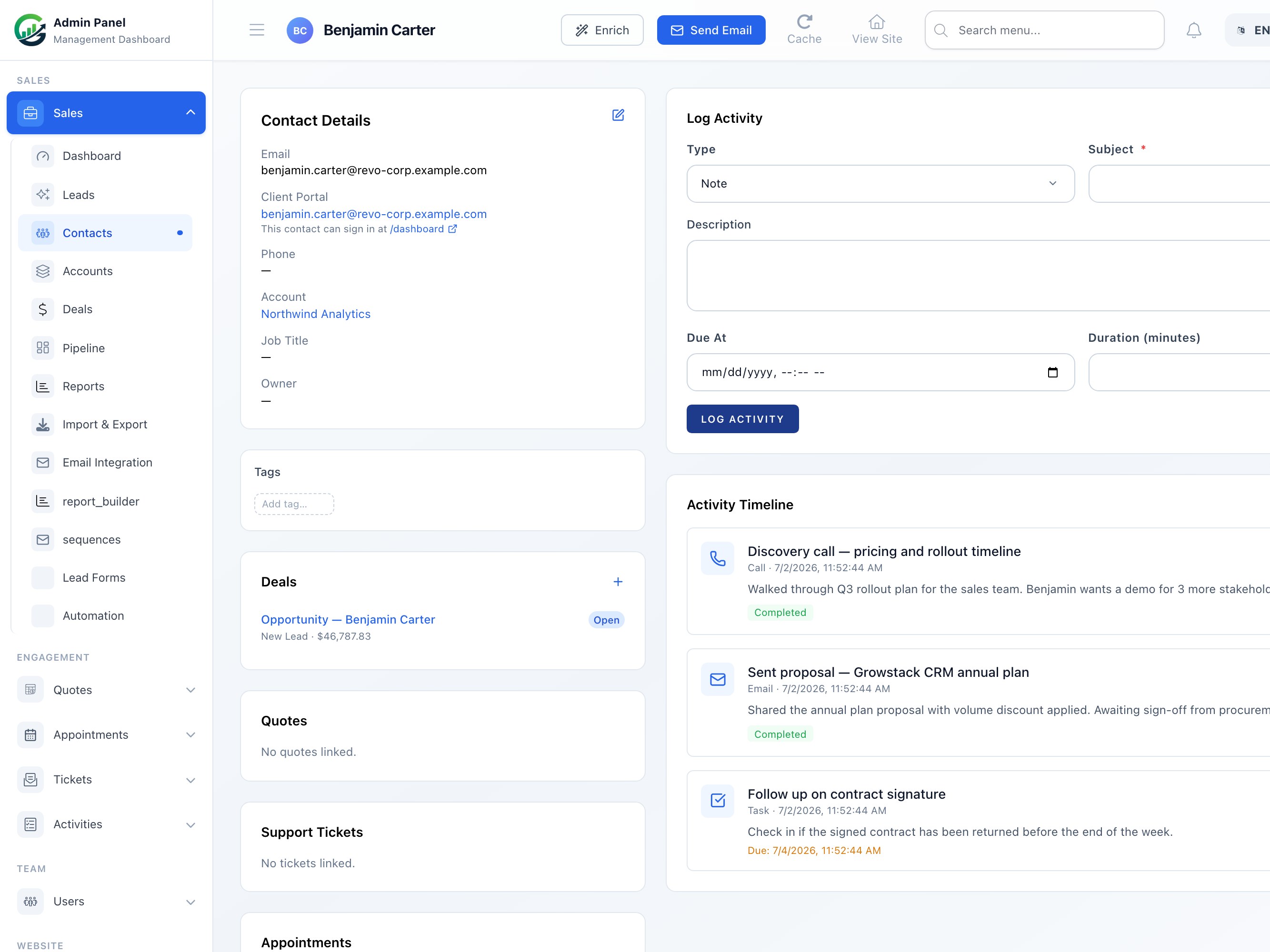1270x952 pixels.
Task: Open Reports chart icon in sidebar
Action: tap(42, 386)
